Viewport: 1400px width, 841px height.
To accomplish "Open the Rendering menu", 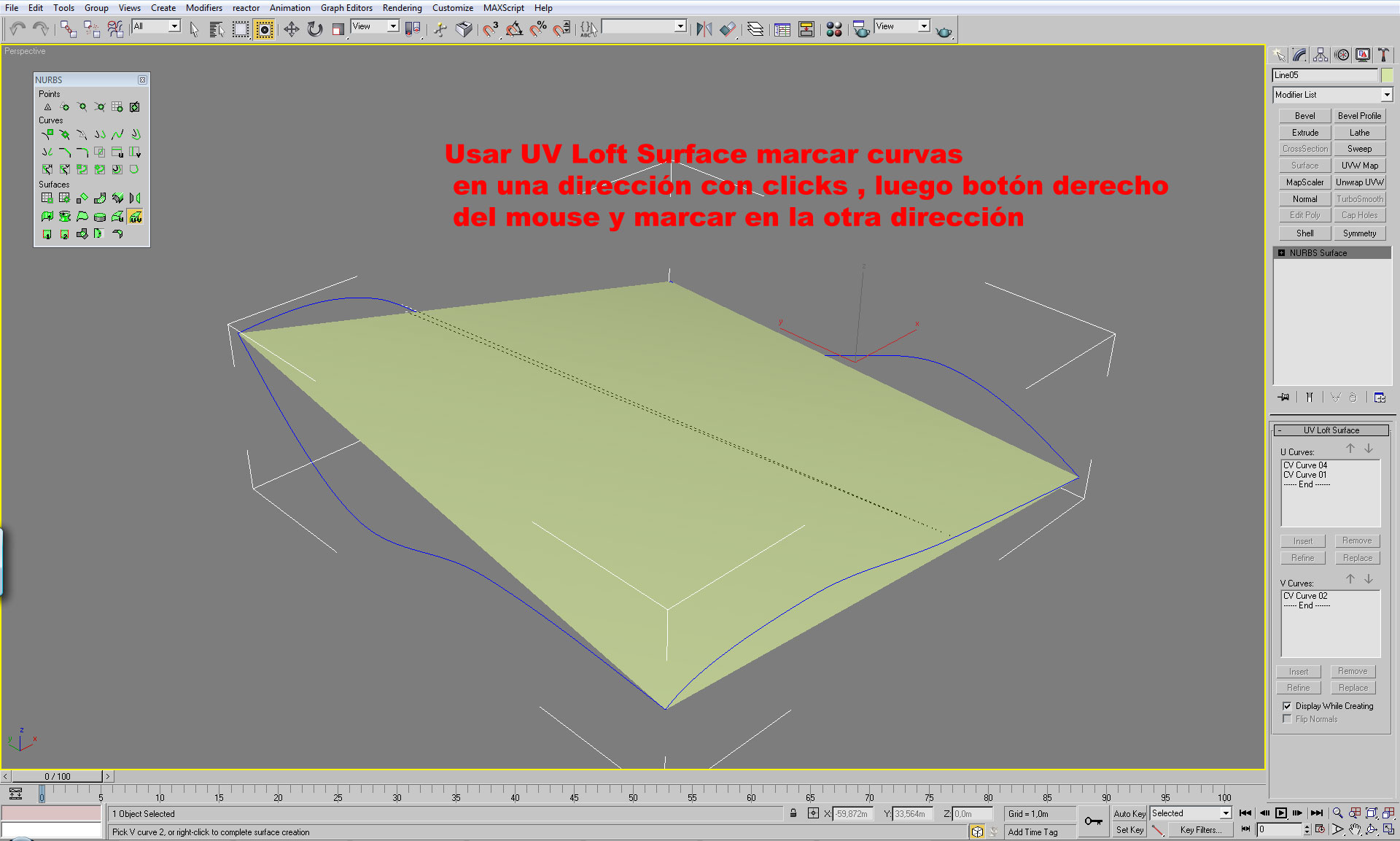I will click(x=402, y=8).
